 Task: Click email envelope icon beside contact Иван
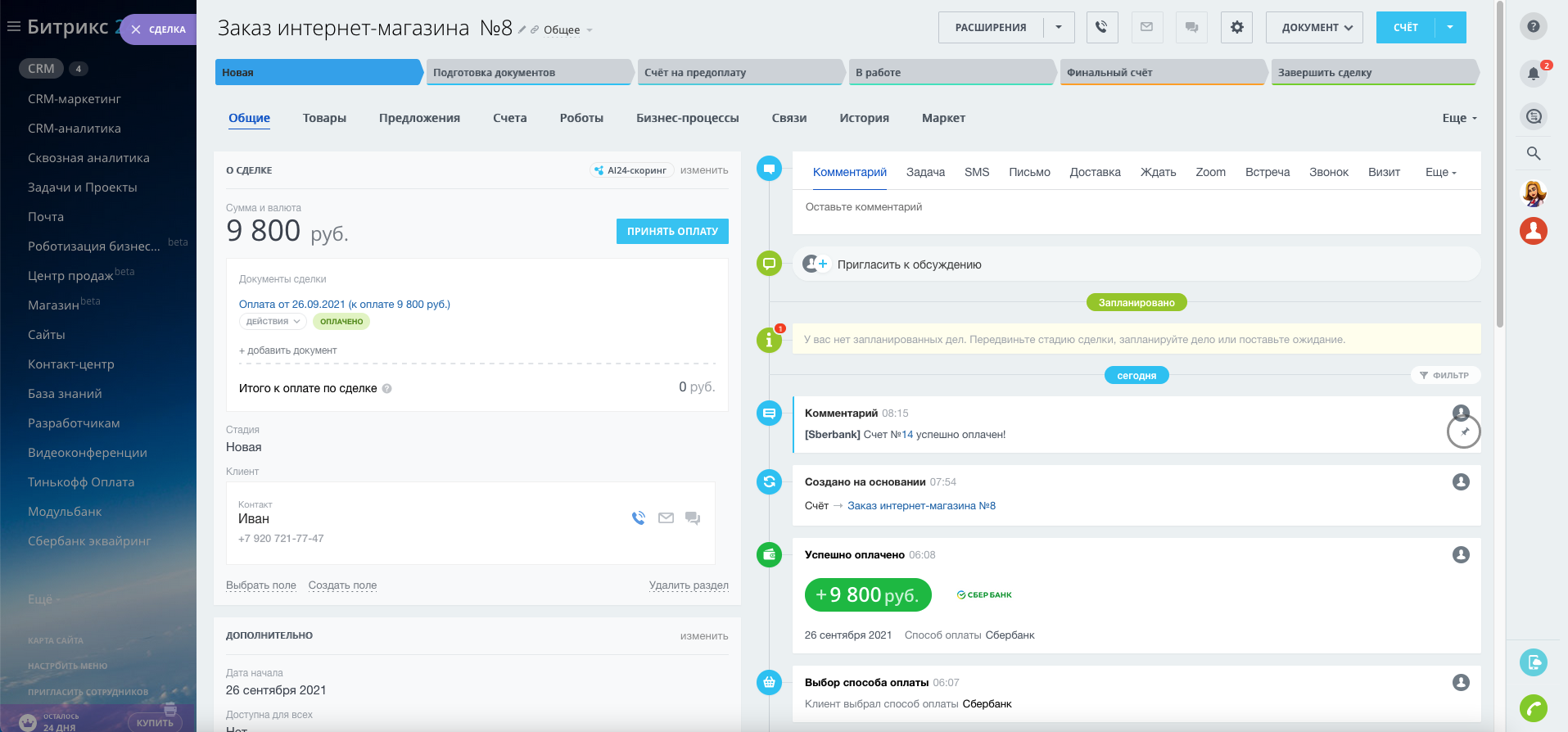[666, 517]
